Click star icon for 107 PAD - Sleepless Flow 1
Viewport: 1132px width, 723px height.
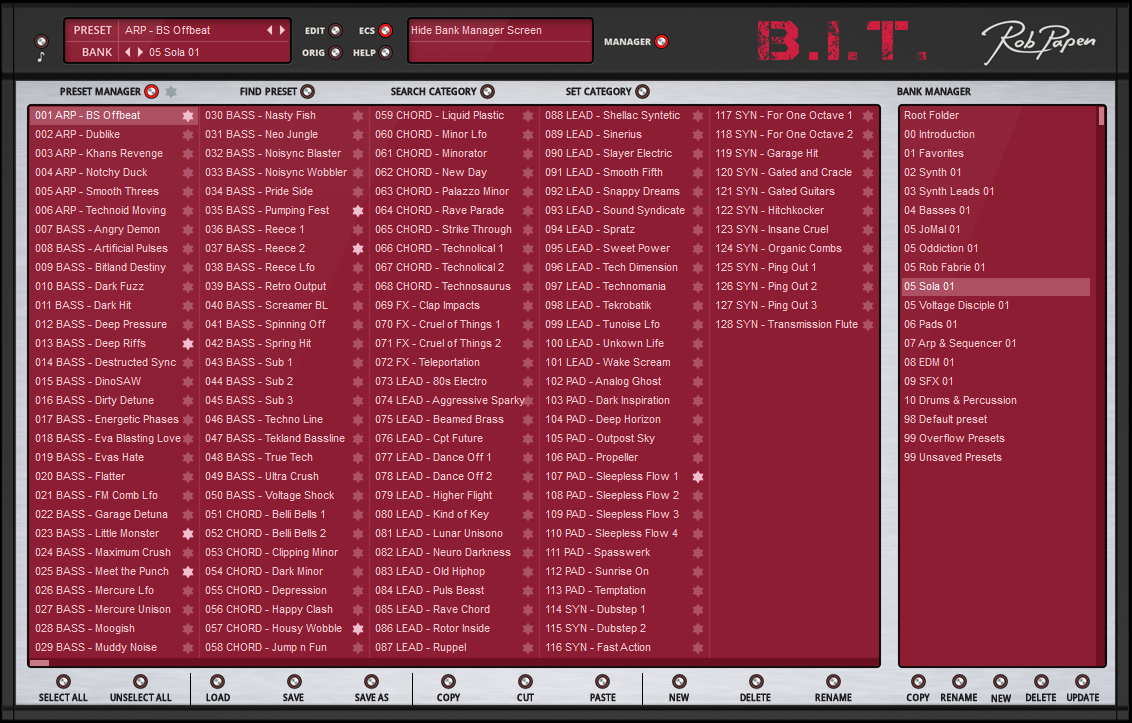pos(698,477)
